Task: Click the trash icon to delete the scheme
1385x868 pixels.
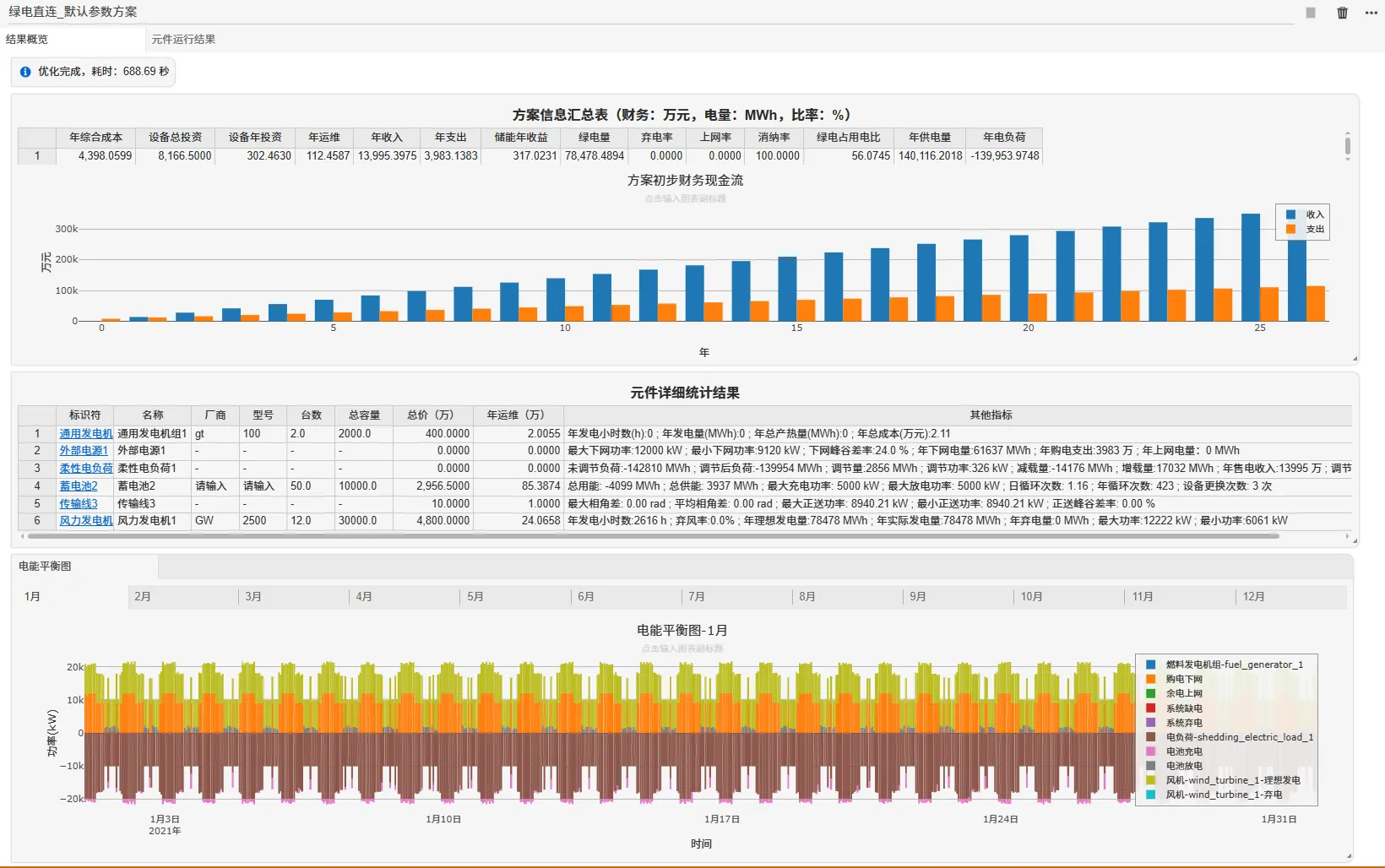Action: [x=1342, y=13]
